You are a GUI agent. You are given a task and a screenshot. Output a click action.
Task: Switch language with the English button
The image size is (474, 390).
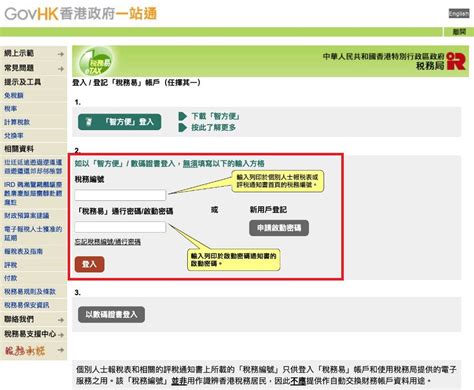click(459, 13)
